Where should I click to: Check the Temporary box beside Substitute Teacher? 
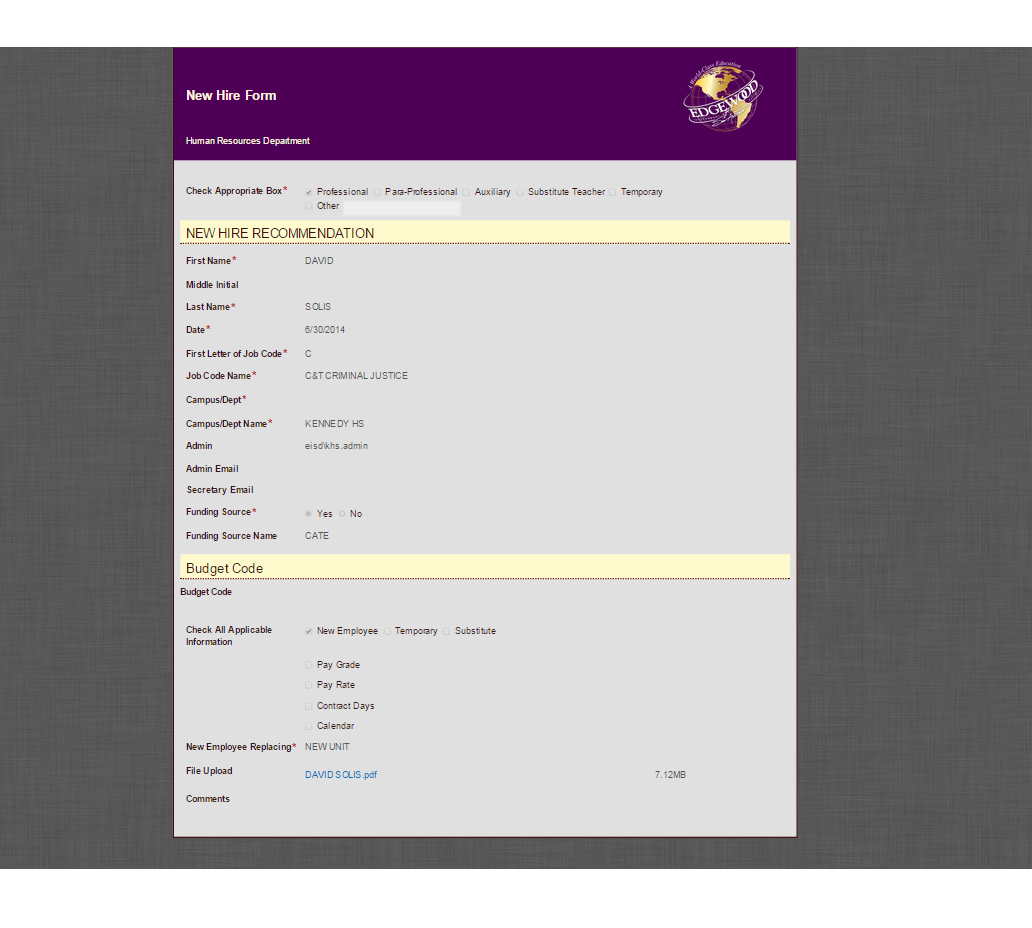(613, 192)
